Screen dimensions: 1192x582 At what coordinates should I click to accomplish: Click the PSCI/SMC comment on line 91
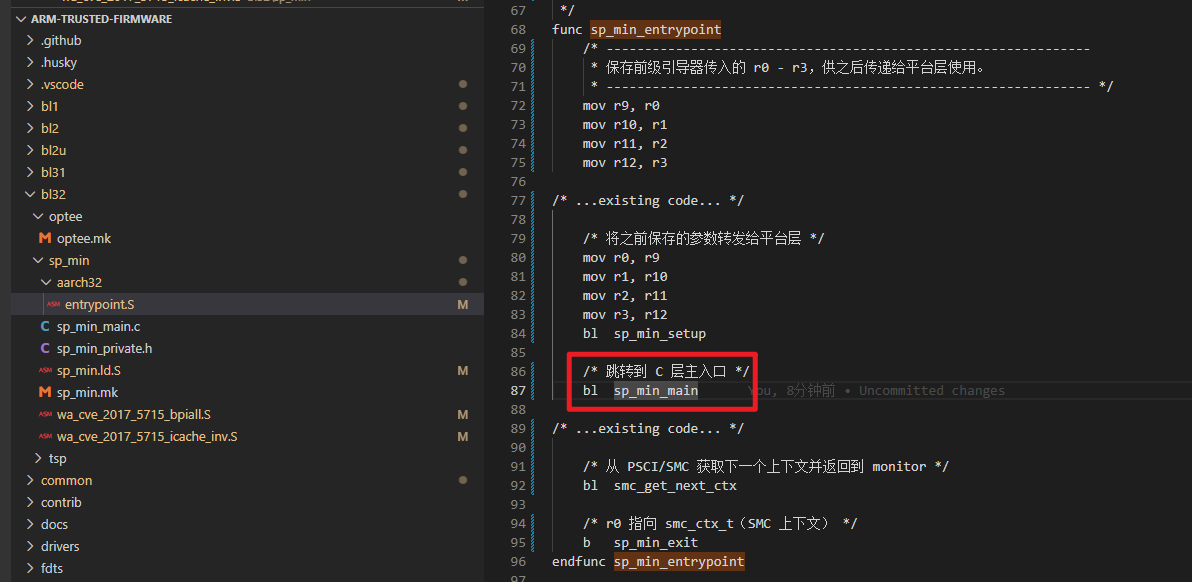[766, 467]
